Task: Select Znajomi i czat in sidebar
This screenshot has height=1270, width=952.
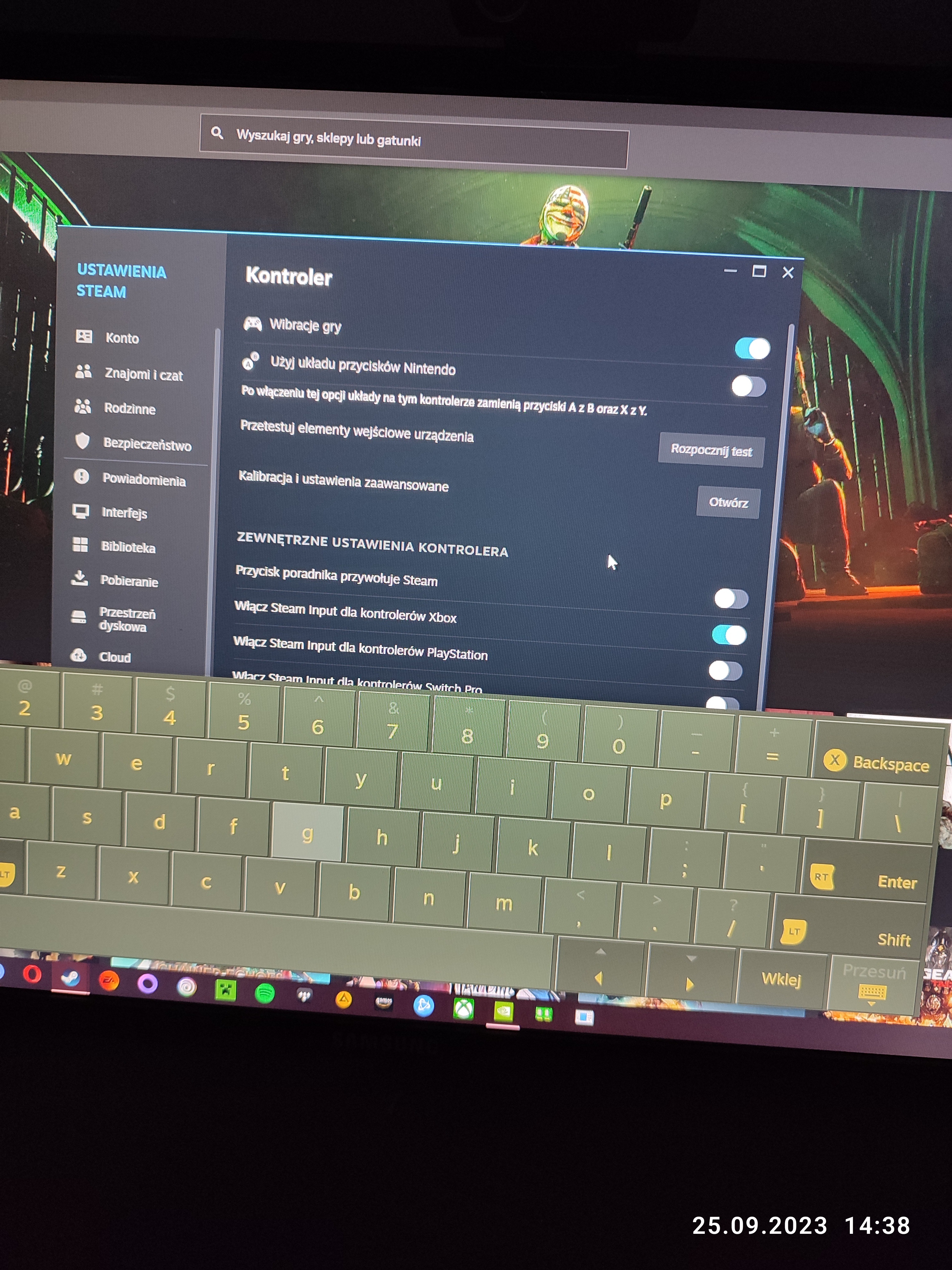Action: click(143, 374)
